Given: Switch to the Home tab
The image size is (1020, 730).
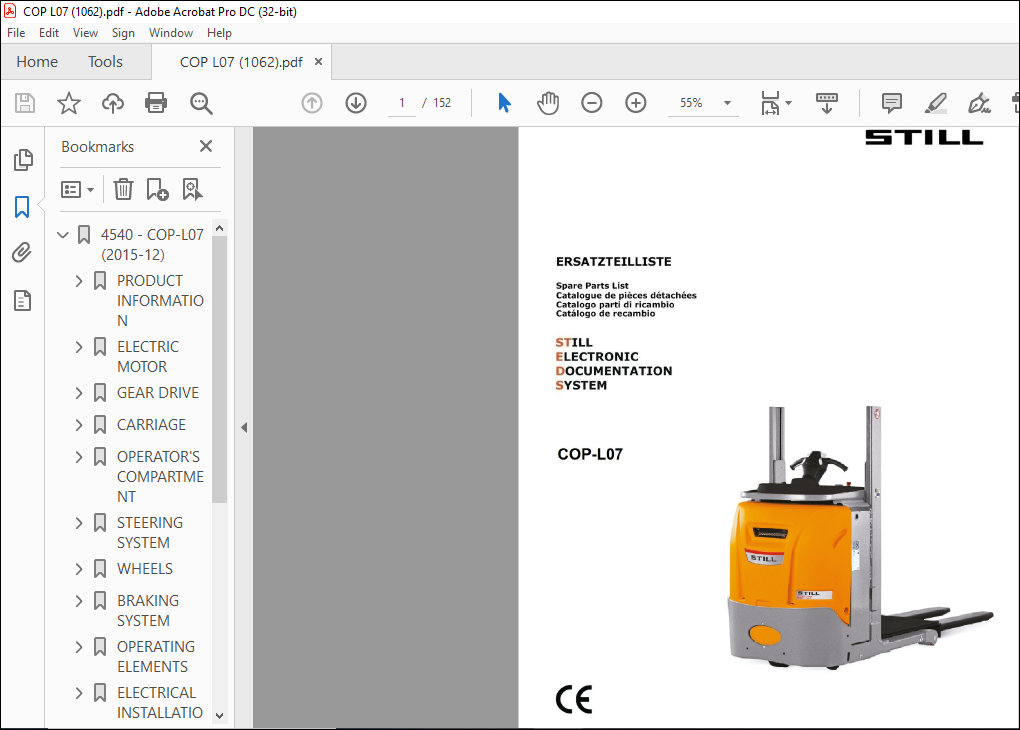Looking at the screenshot, I should (37, 62).
